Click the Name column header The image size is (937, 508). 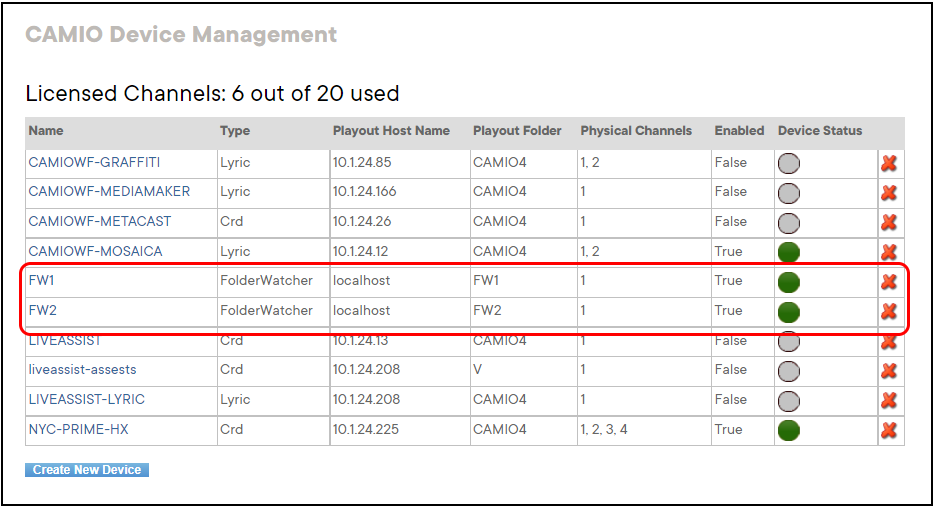click(46, 131)
